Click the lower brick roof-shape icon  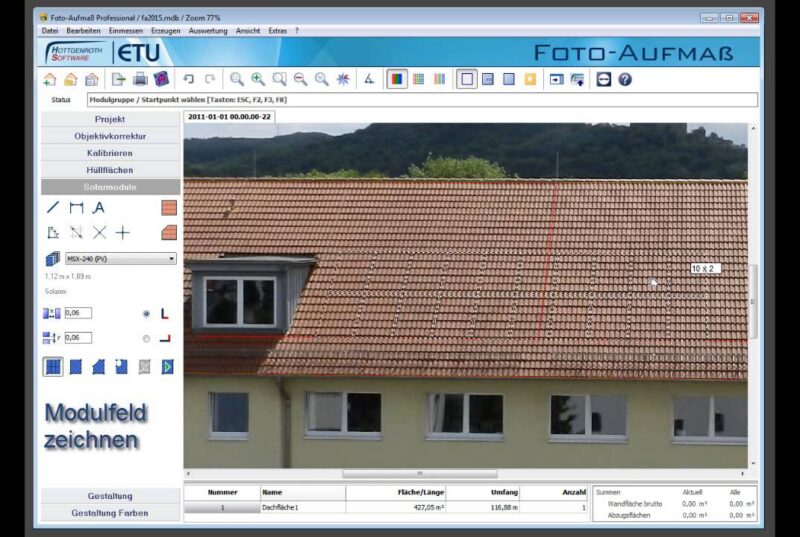pyautogui.click(x=169, y=233)
